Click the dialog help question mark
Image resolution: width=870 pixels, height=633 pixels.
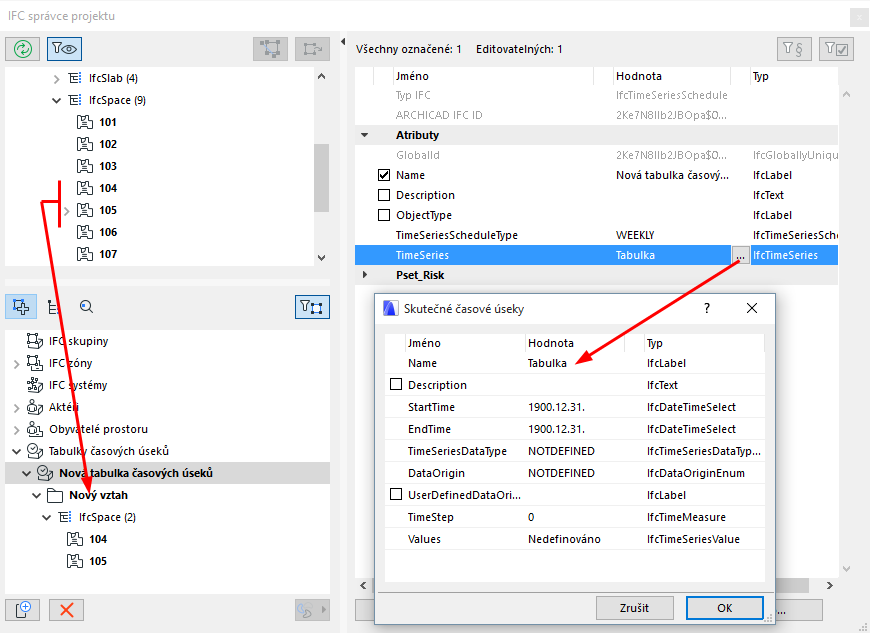[x=707, y=308]
